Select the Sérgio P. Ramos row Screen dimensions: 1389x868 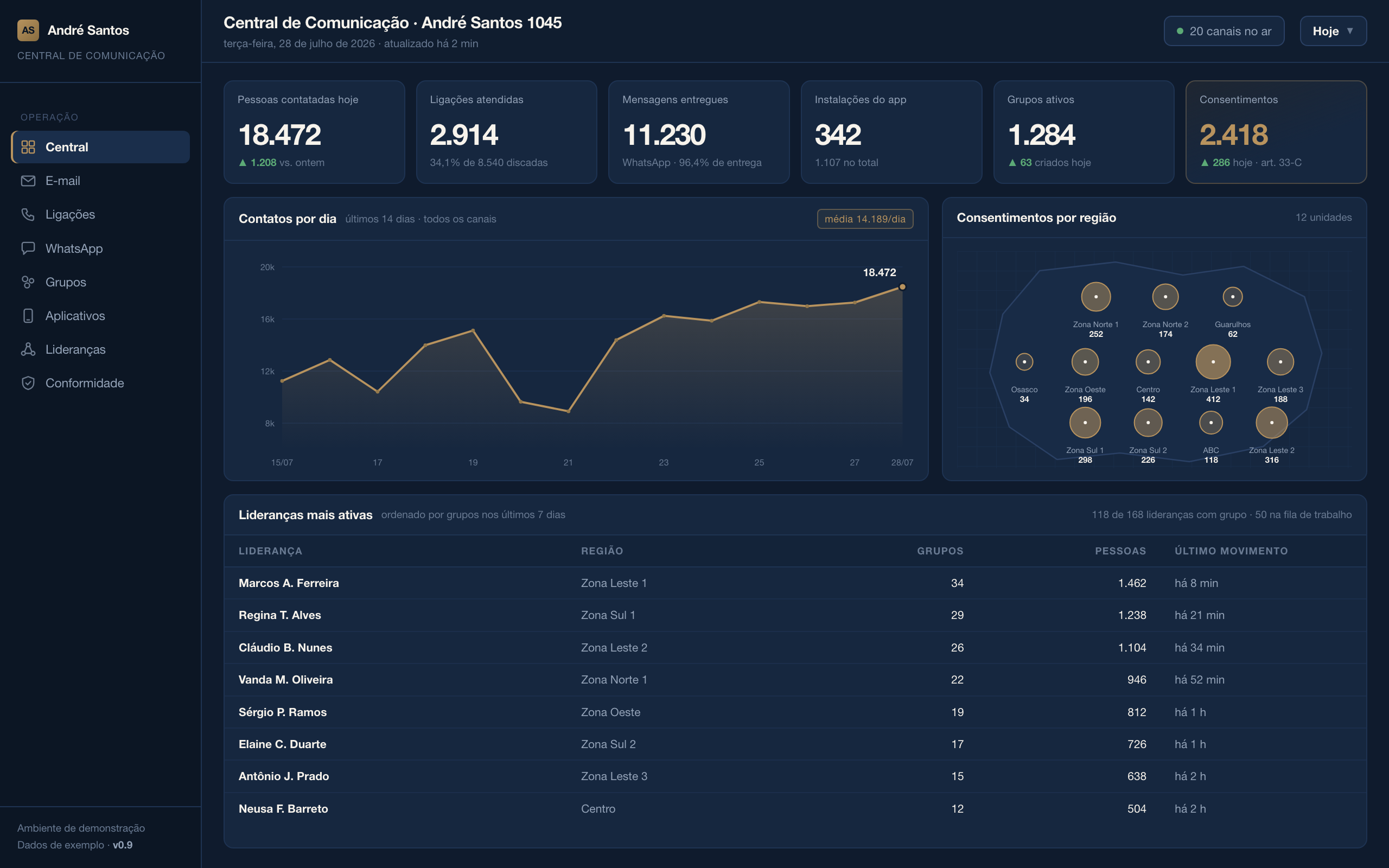pos(795,712)
